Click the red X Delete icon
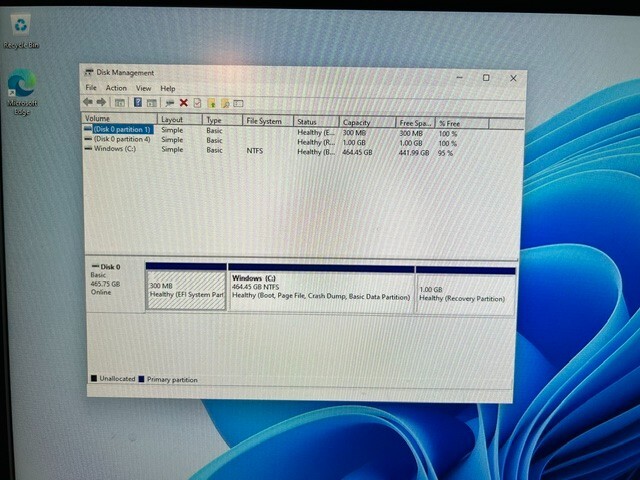The width and height of the screenshot is (640, 480). point(184,102)
